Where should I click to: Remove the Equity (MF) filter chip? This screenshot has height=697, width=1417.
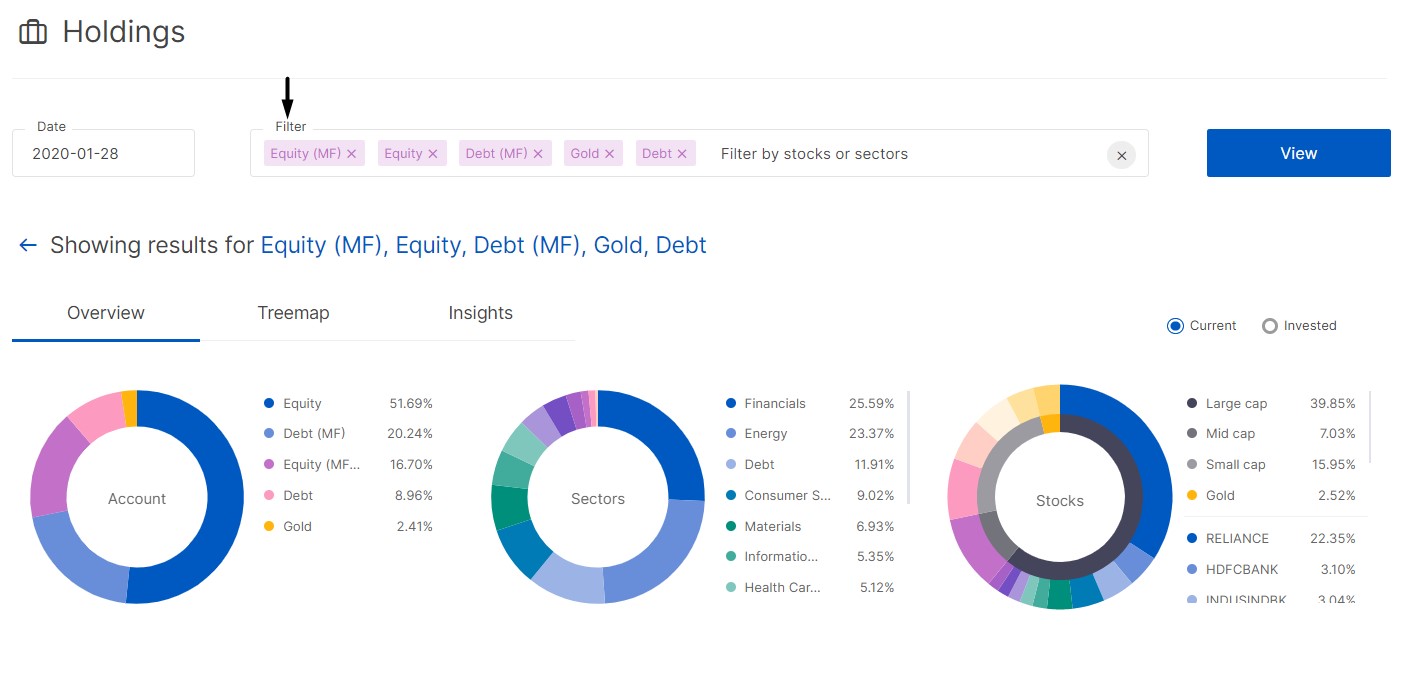point(351,154)
